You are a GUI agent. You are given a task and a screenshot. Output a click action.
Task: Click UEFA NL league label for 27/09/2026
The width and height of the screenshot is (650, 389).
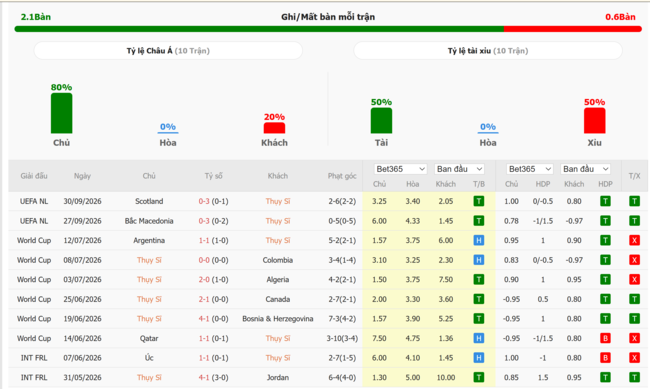pyautogui.click(x=34, y=221)
